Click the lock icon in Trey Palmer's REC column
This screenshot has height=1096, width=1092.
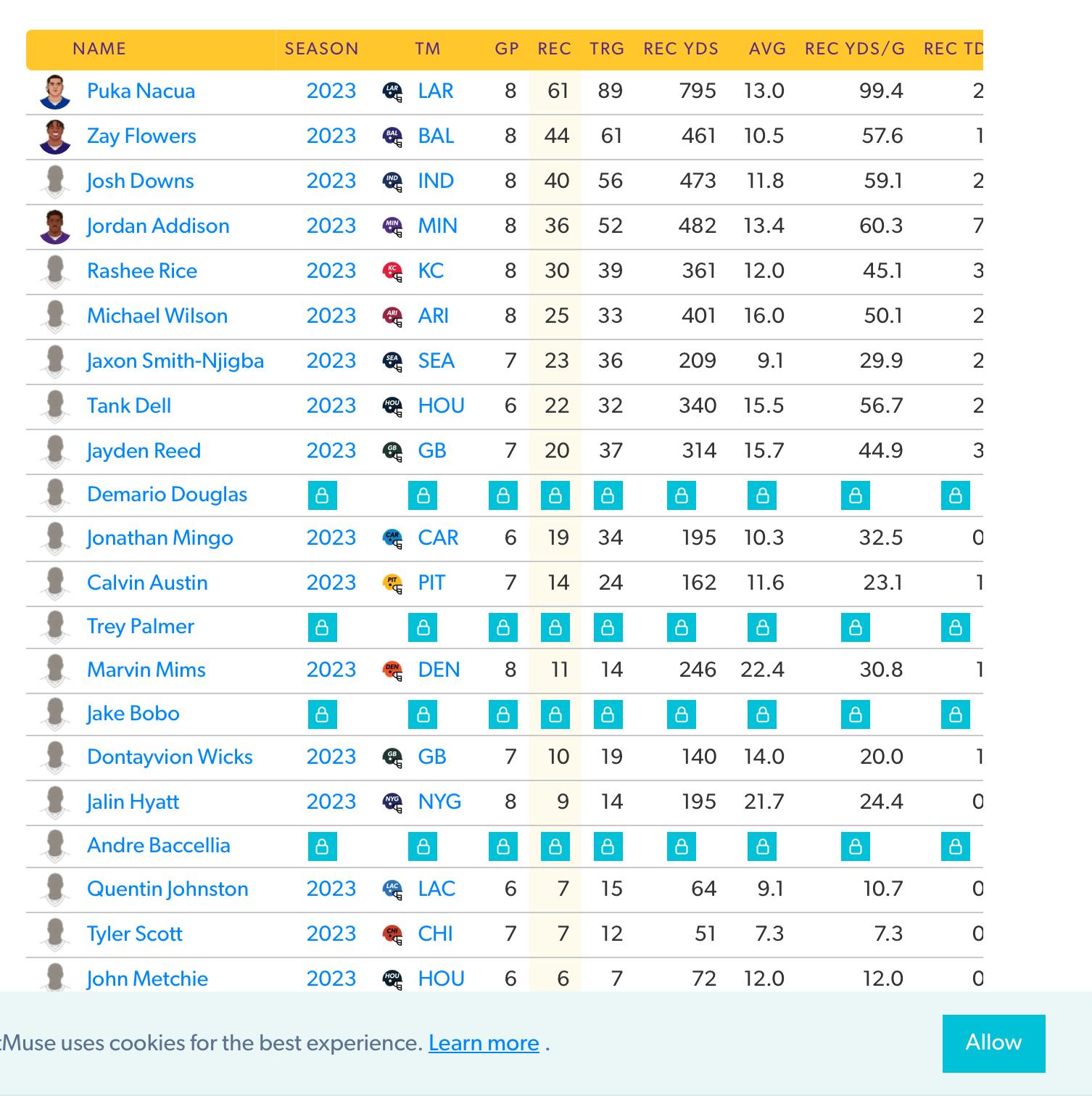click(555, 628)
